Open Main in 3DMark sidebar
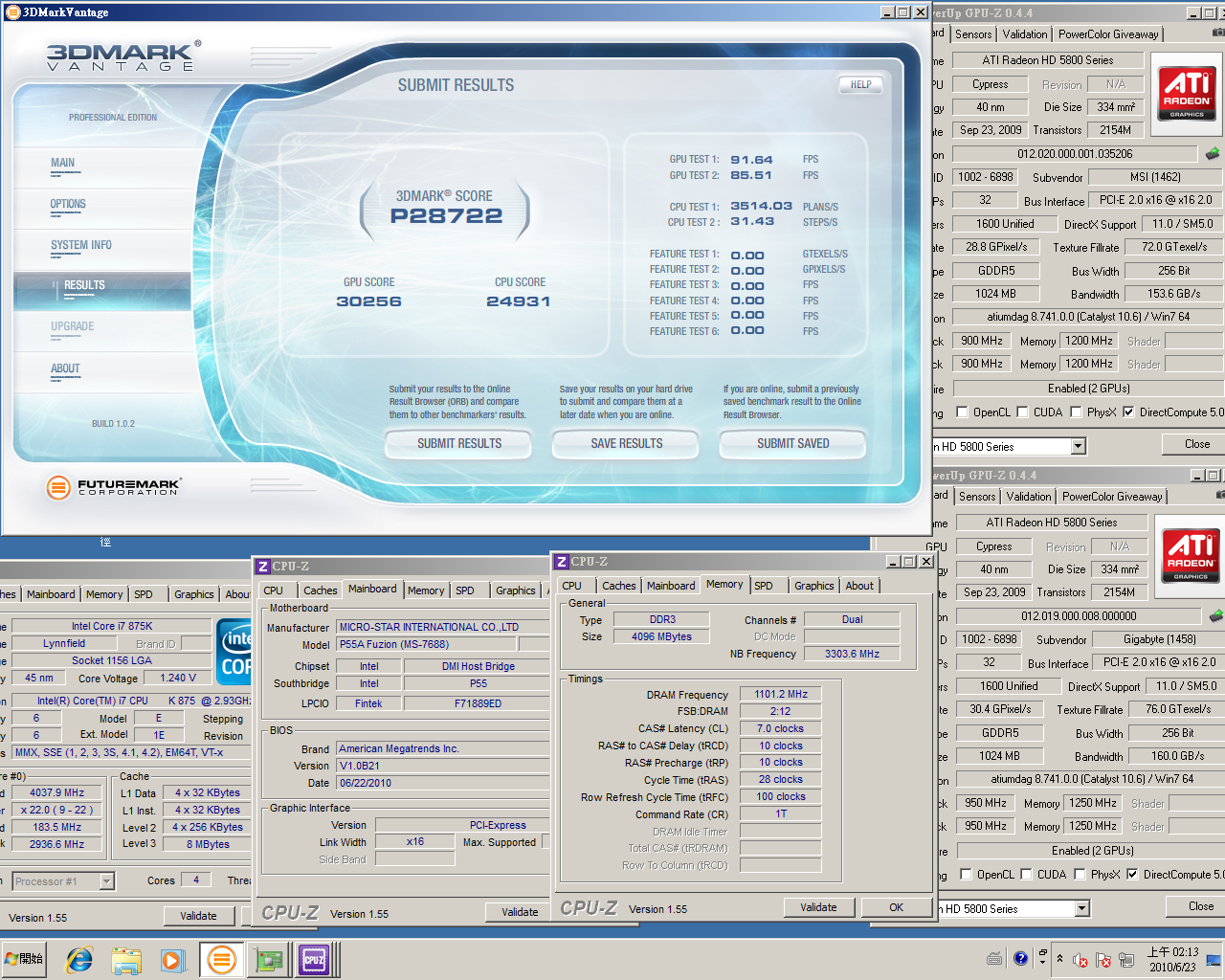This screenshot has width=1225, height=980. (63, 163)
